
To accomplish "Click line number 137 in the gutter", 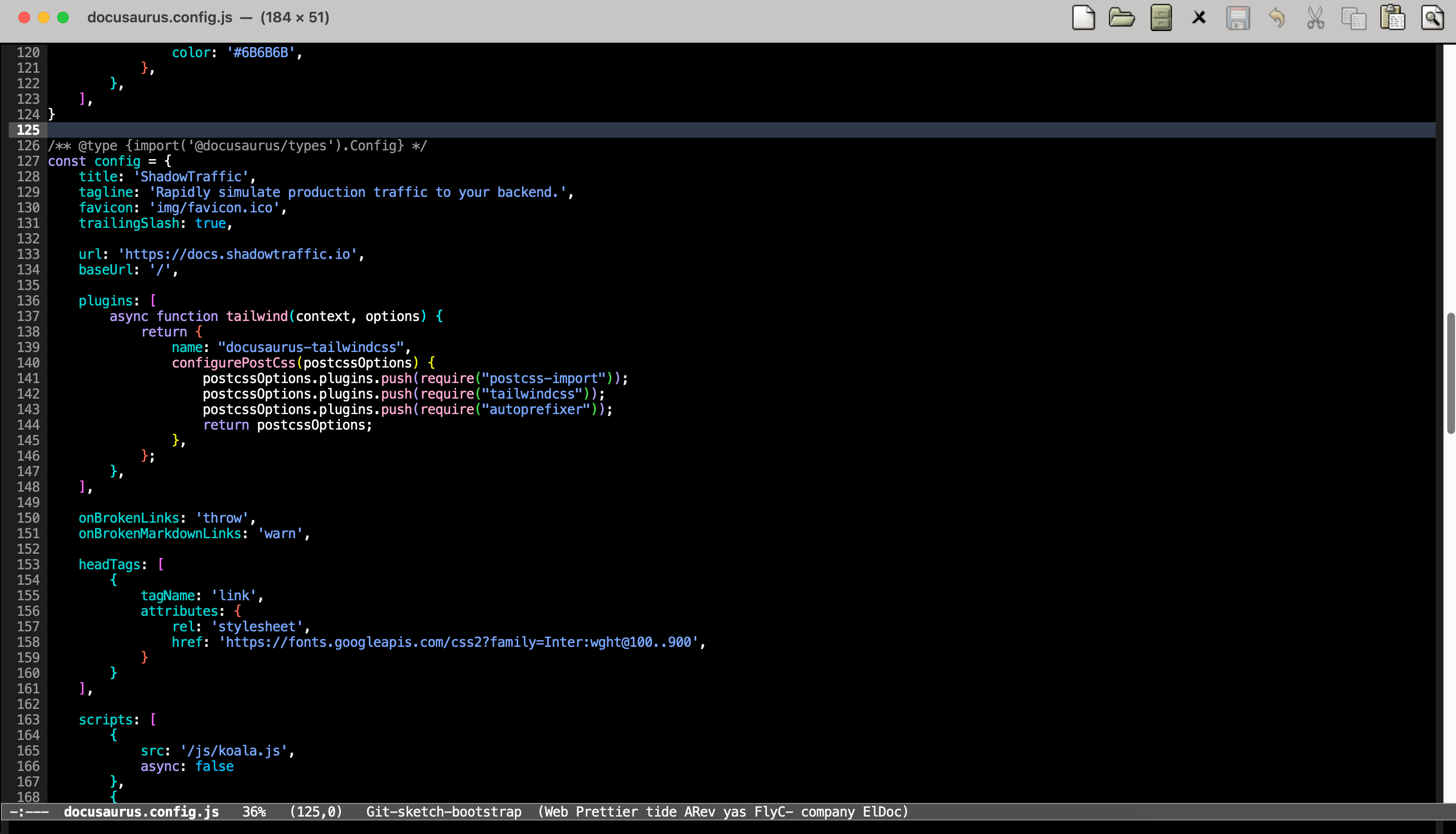I will [28, 316].
